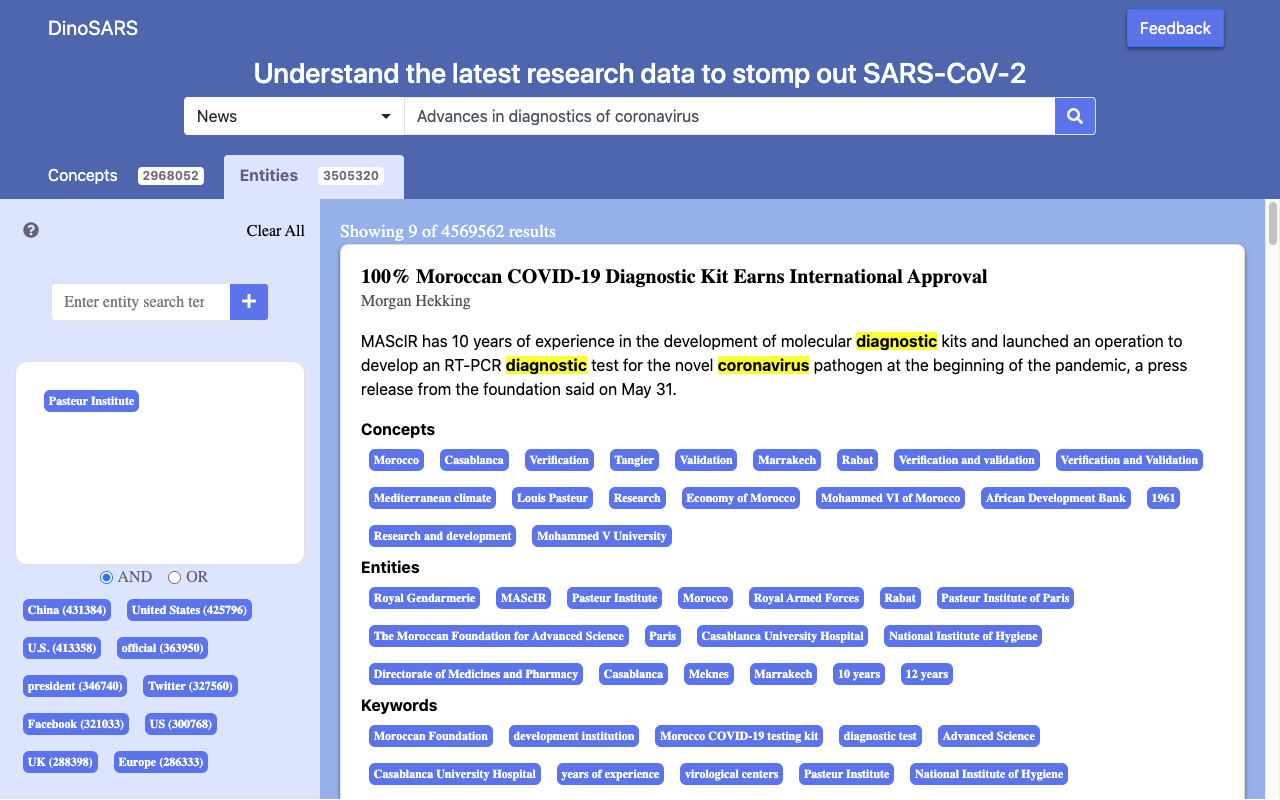The width and height of the screenshot is (1280, 800).
Task: Switch to the Concepts tab
Action: 126,176
